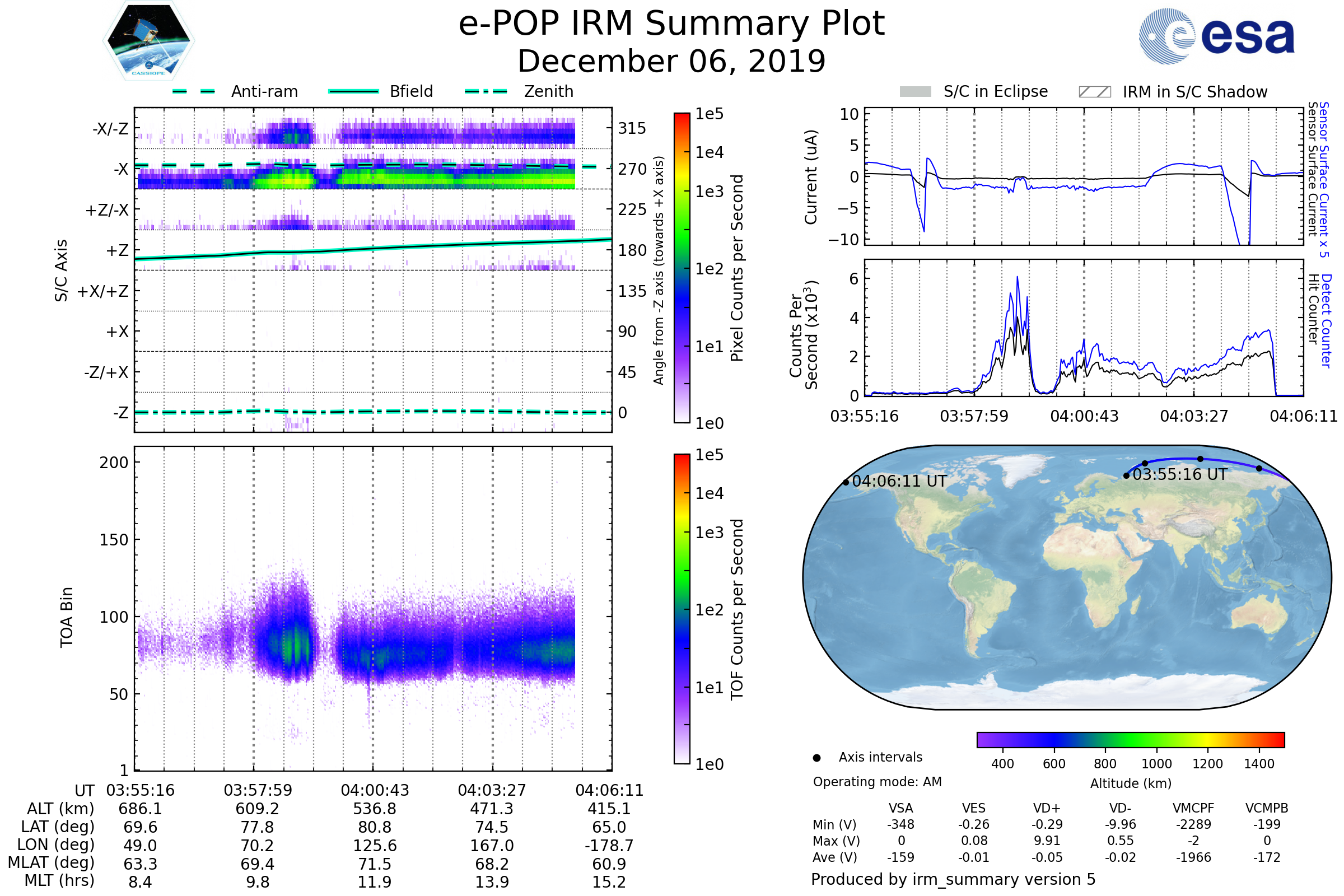This screenshot has height=896, width=1344.
Task: Click the Sensor Surface Current x 5 label
Action: 1324,179
